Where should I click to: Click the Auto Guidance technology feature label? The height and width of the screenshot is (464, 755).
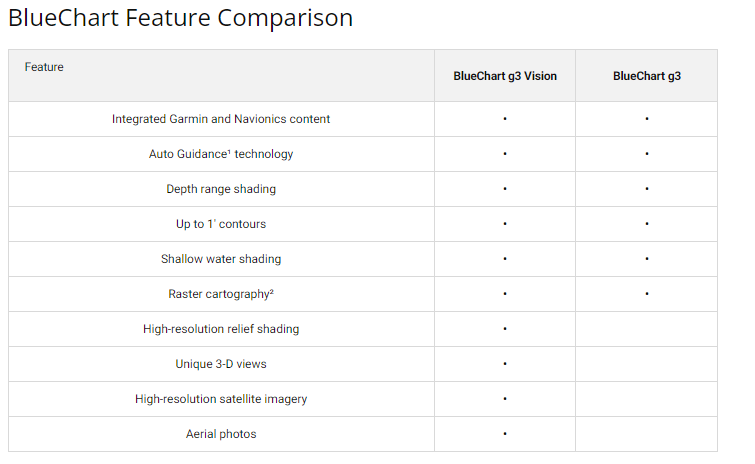(221, 154)
